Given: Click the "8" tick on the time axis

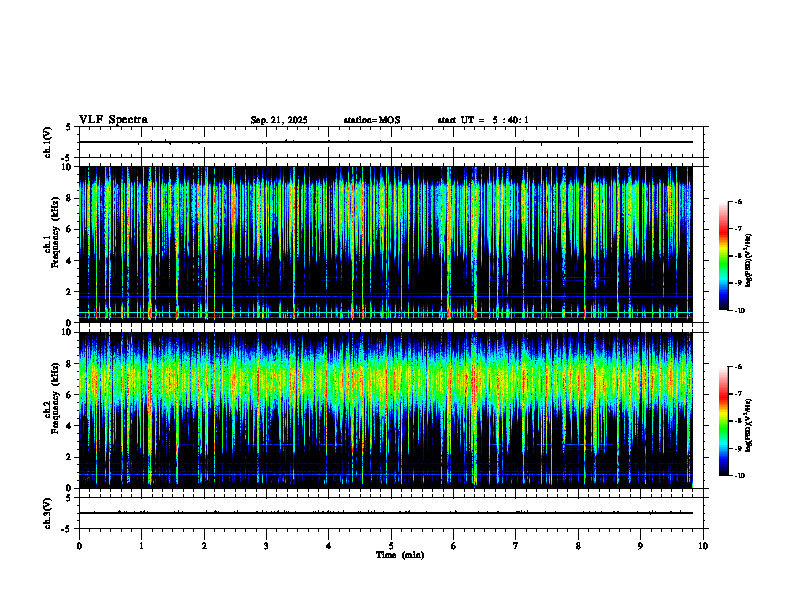Looking at the screenshot, I should (578, 546).
